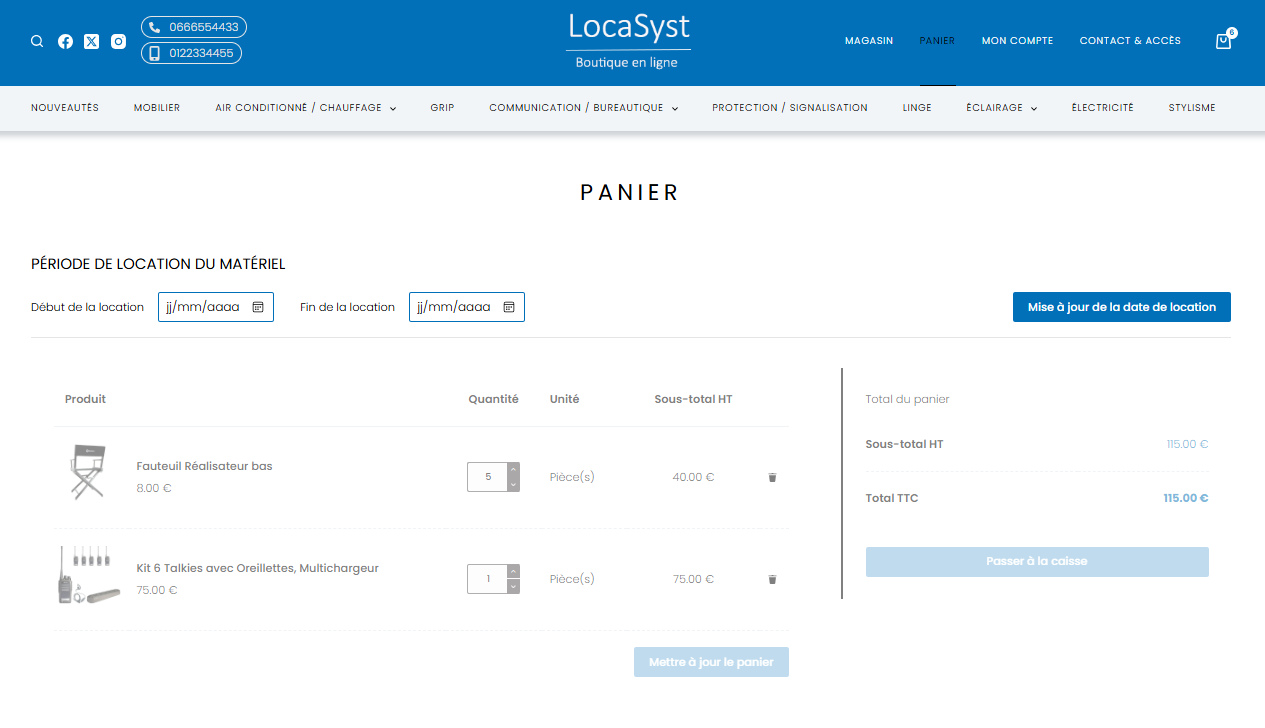1265x728 pixels.
Task: Browse the NOUVEAUTÉS category
Action: (65, 108)
